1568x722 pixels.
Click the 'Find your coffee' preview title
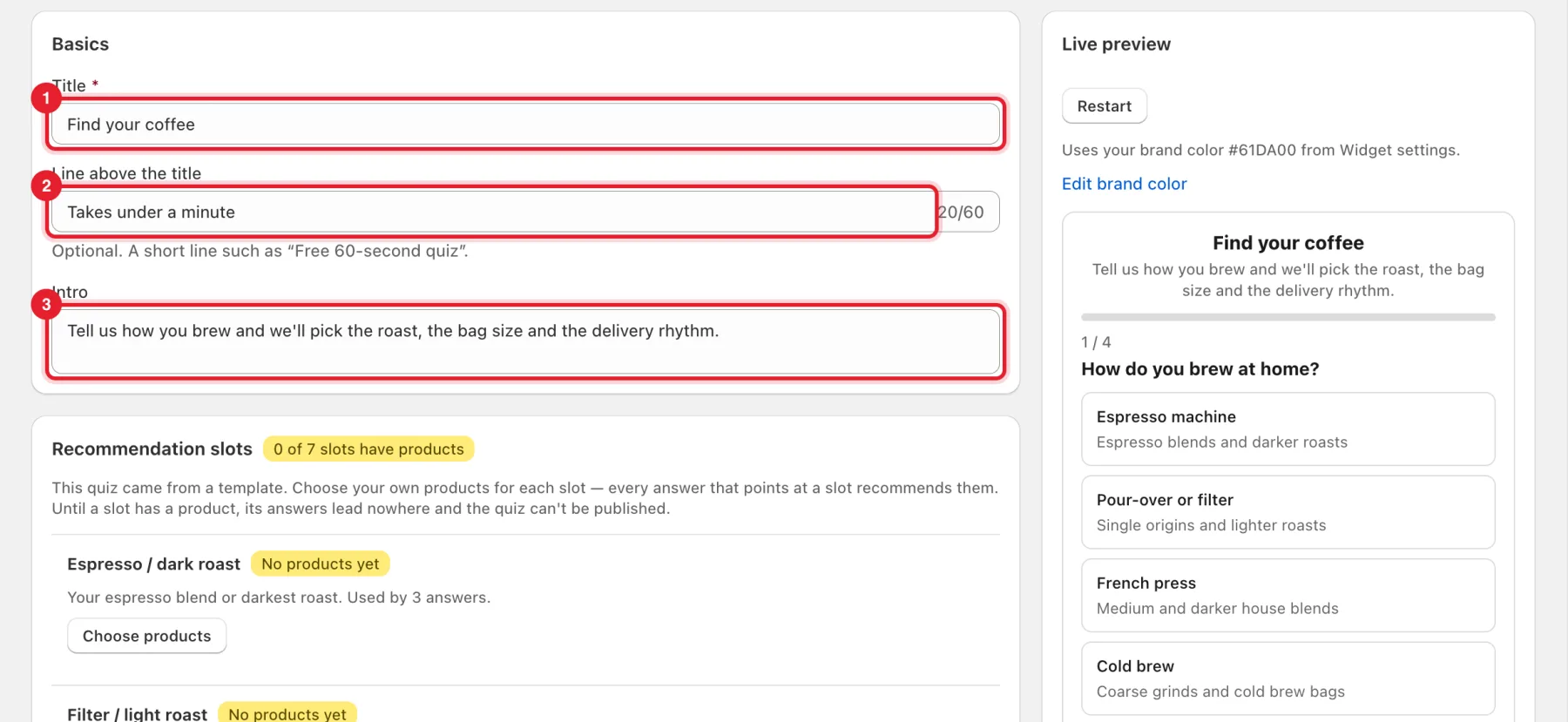pyautogui.click(x=1288, y=243)
